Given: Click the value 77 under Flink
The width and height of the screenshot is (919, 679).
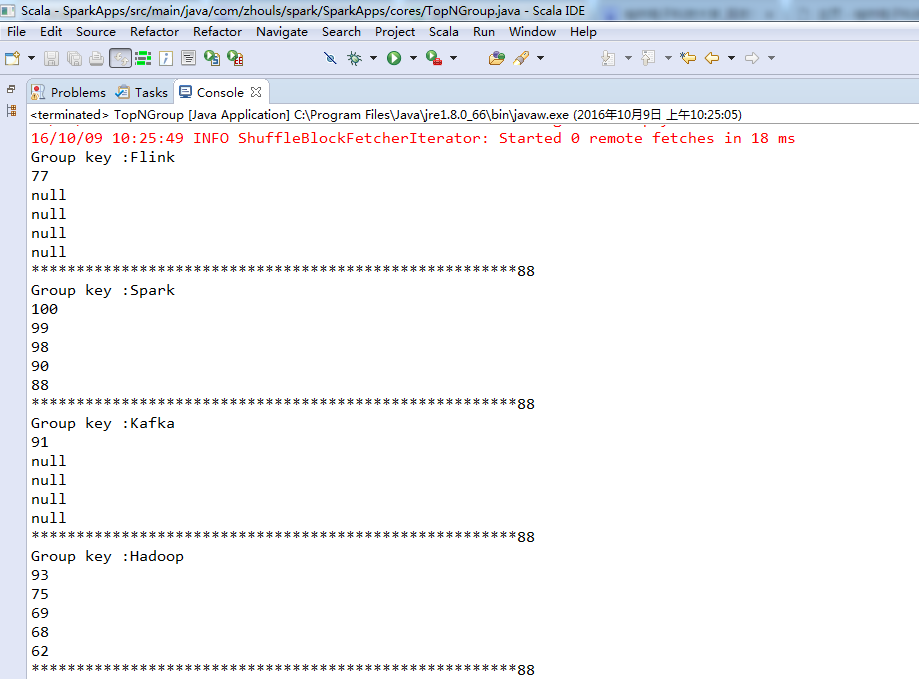Looking at the screenshot, I should [40, 176].
